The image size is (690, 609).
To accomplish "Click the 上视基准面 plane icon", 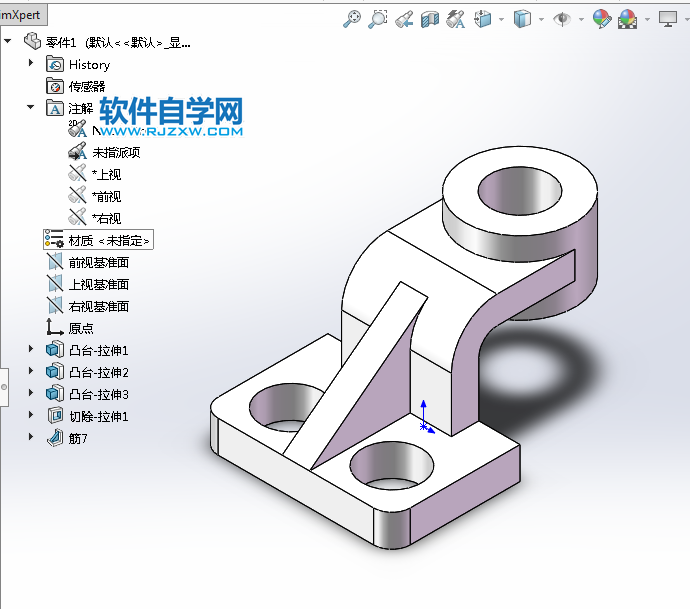I will tap(55, 283).
